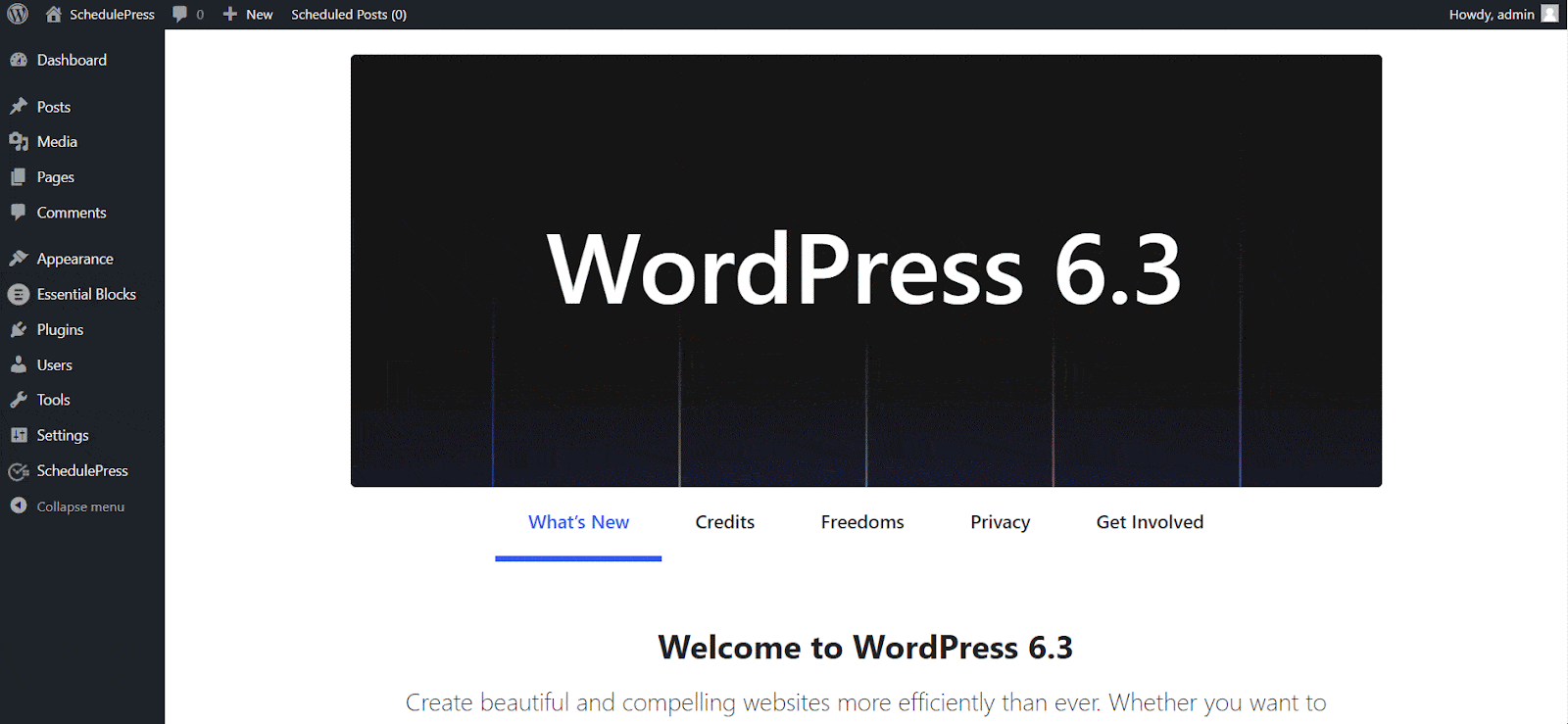Click the admin avatar icon
Screen dimensions: 1568x724
1549,14
